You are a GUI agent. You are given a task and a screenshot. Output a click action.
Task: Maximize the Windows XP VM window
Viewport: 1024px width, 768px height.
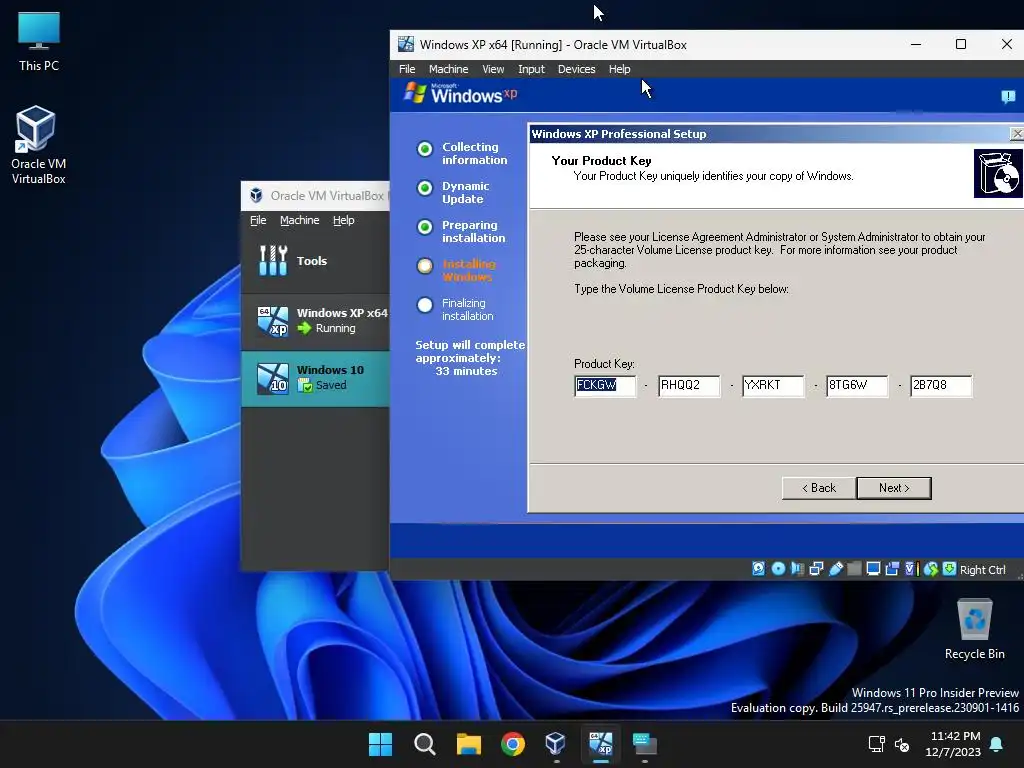coord(961,44)
